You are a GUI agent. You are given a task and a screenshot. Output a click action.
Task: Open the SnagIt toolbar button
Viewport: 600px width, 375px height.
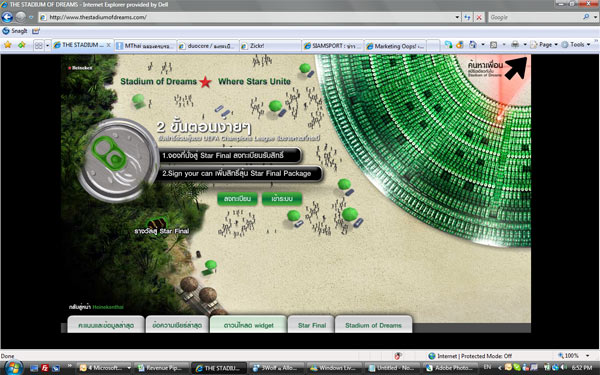pos(15,31)
